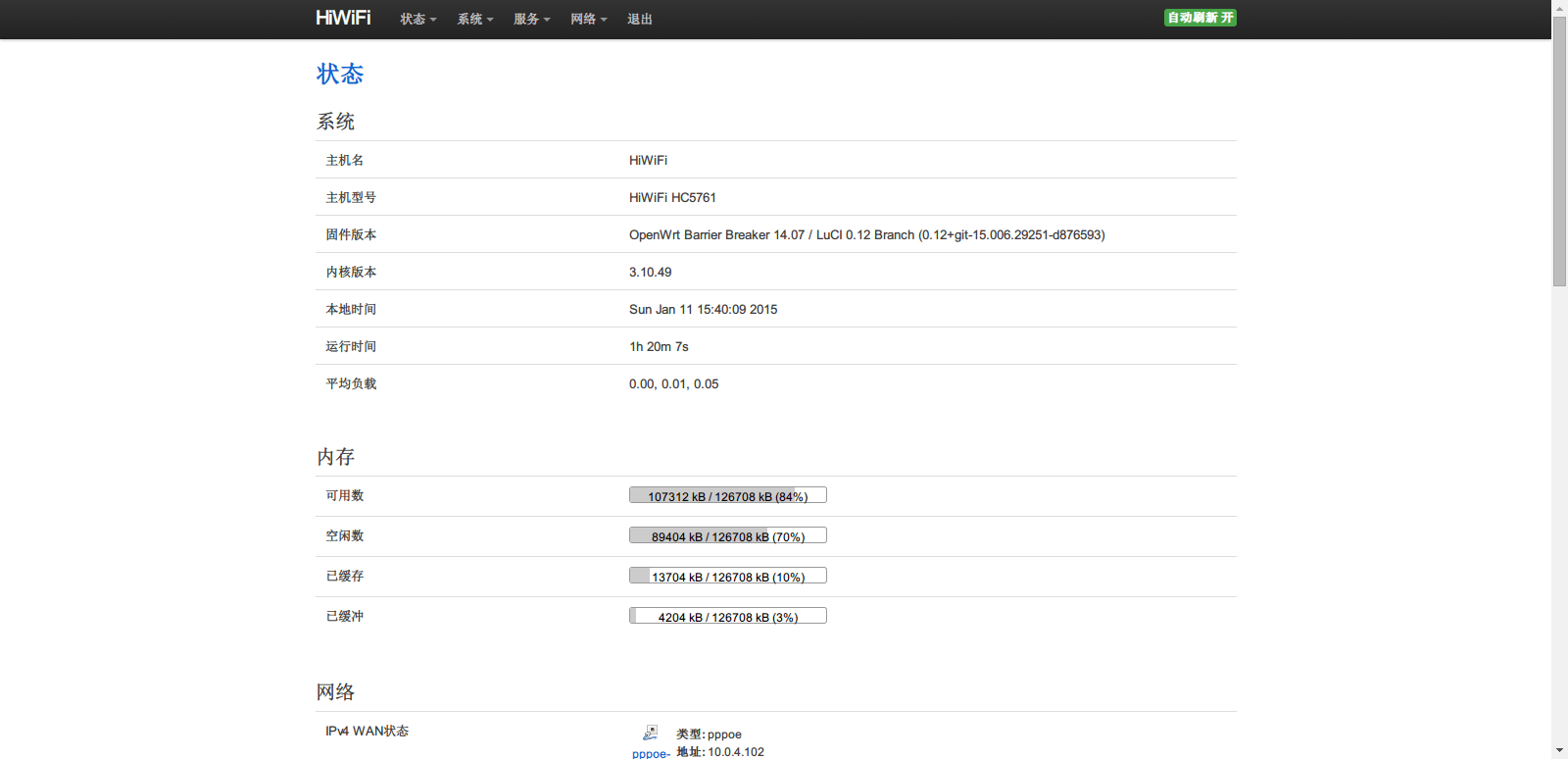Click 退出 to log out
Viewport: 1568px width, 759px height.
[x=640, y=20]
